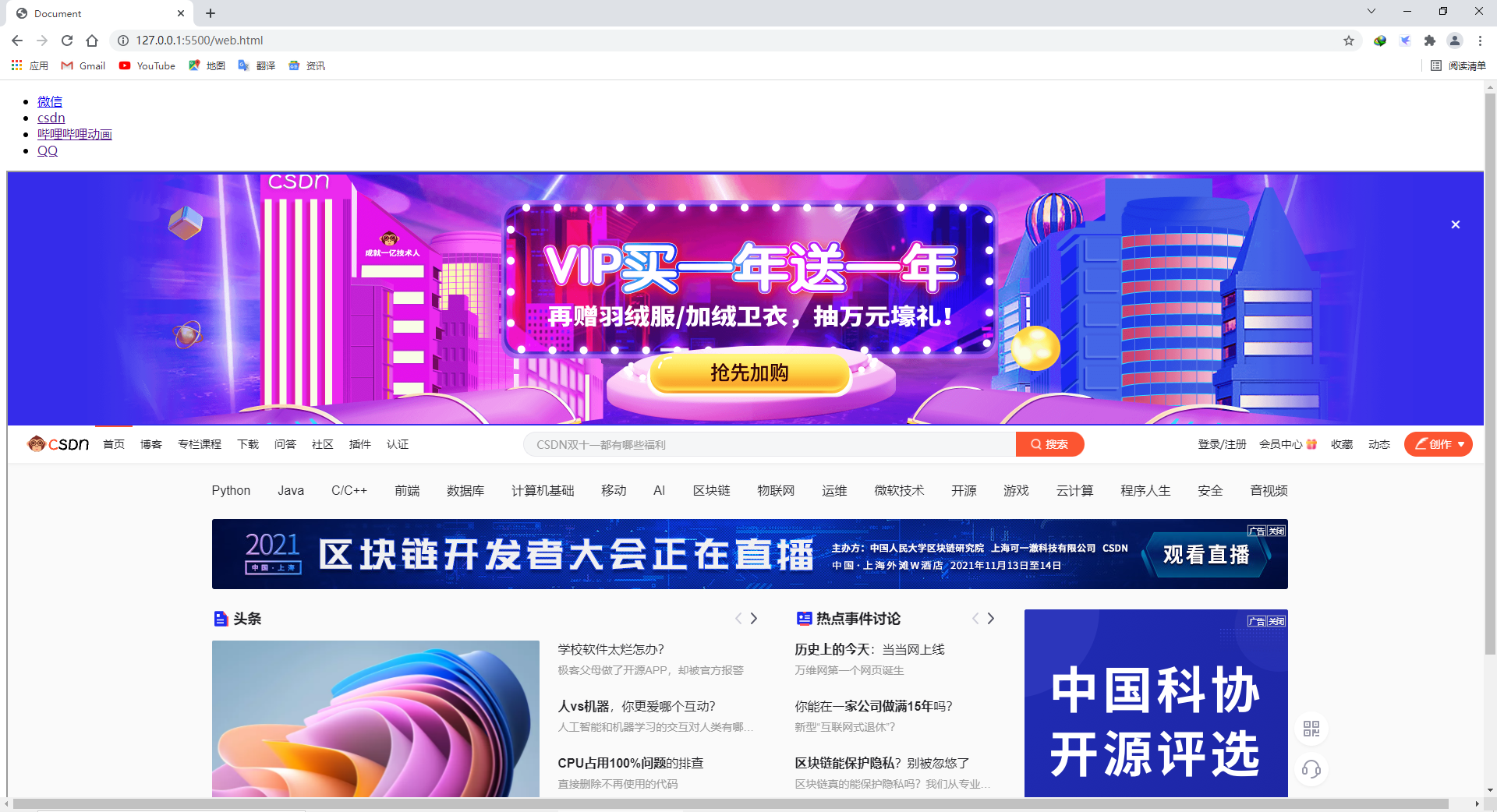Click the gift icon beside 会员中心
The height and width of the screenshot is (812, 1497).
coord(1311,443)
